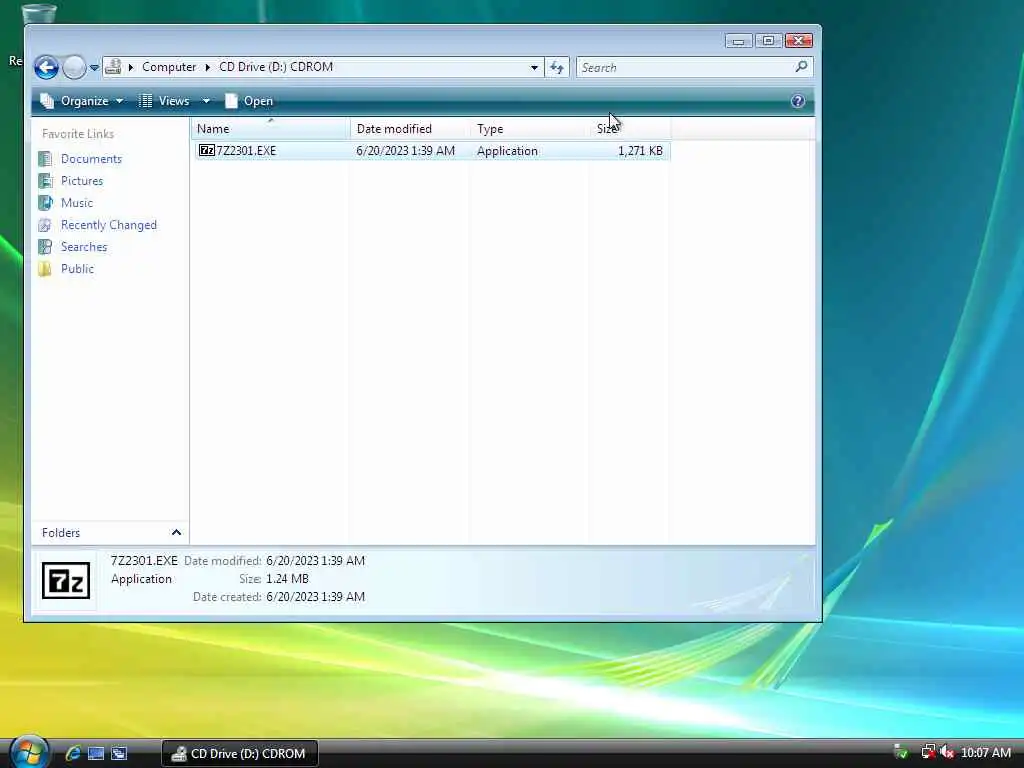
Task: Select CD Drive (D:) CDROM breadcrumb
Action: coord(276,67)
